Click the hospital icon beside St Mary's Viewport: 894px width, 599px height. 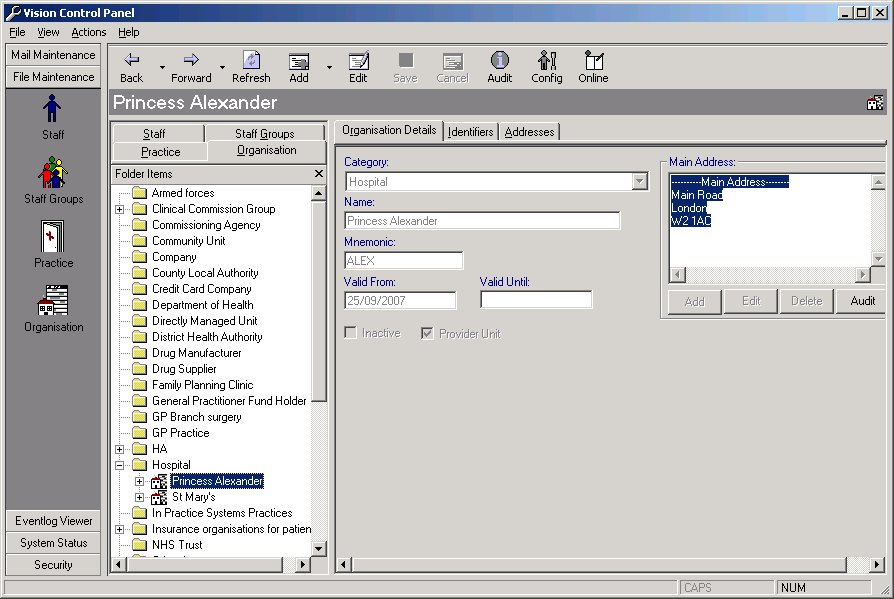[159, 498]
